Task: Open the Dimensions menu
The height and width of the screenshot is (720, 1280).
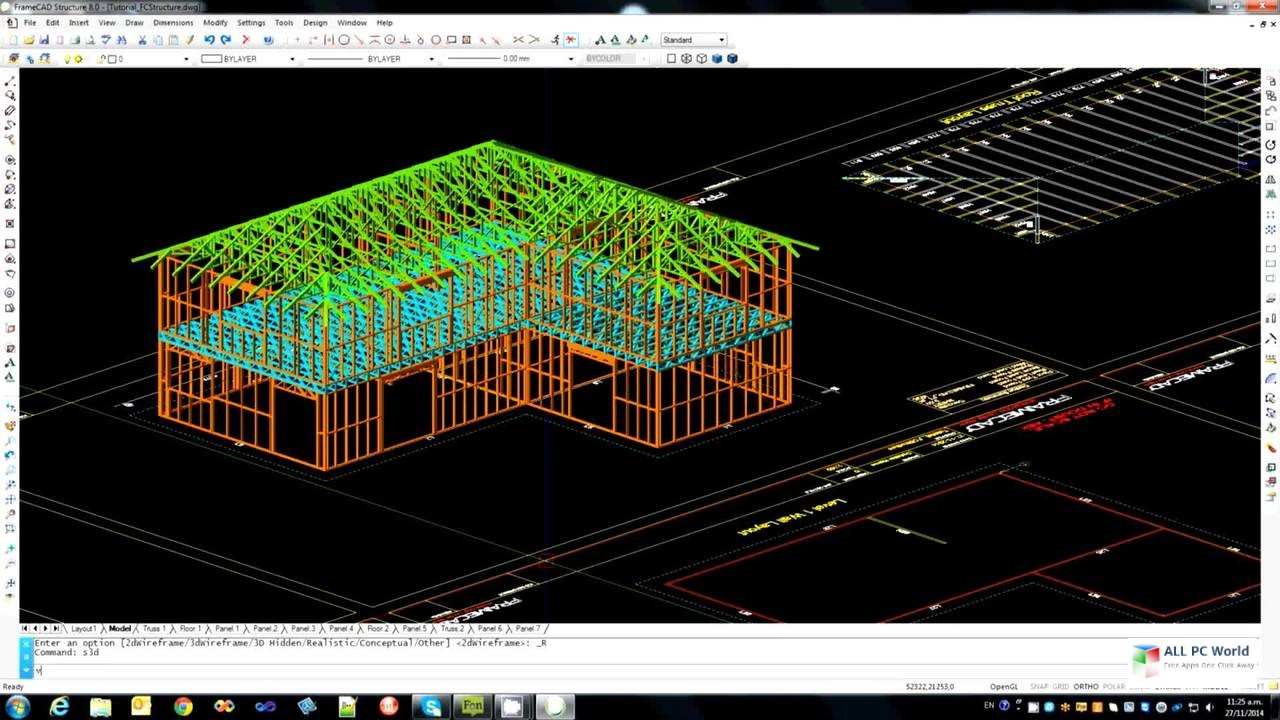Action: click(173, 22)
